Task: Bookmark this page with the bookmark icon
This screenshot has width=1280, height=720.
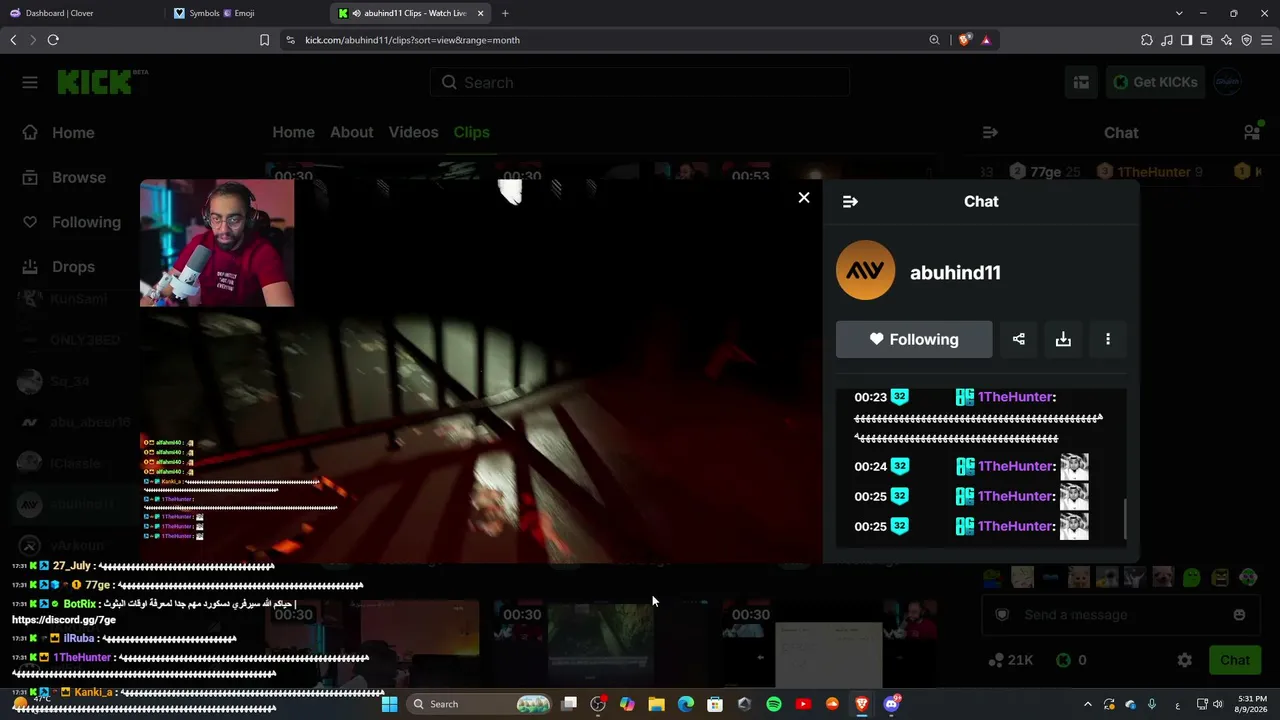Action: pyautogui.click(x=264, y=40)
